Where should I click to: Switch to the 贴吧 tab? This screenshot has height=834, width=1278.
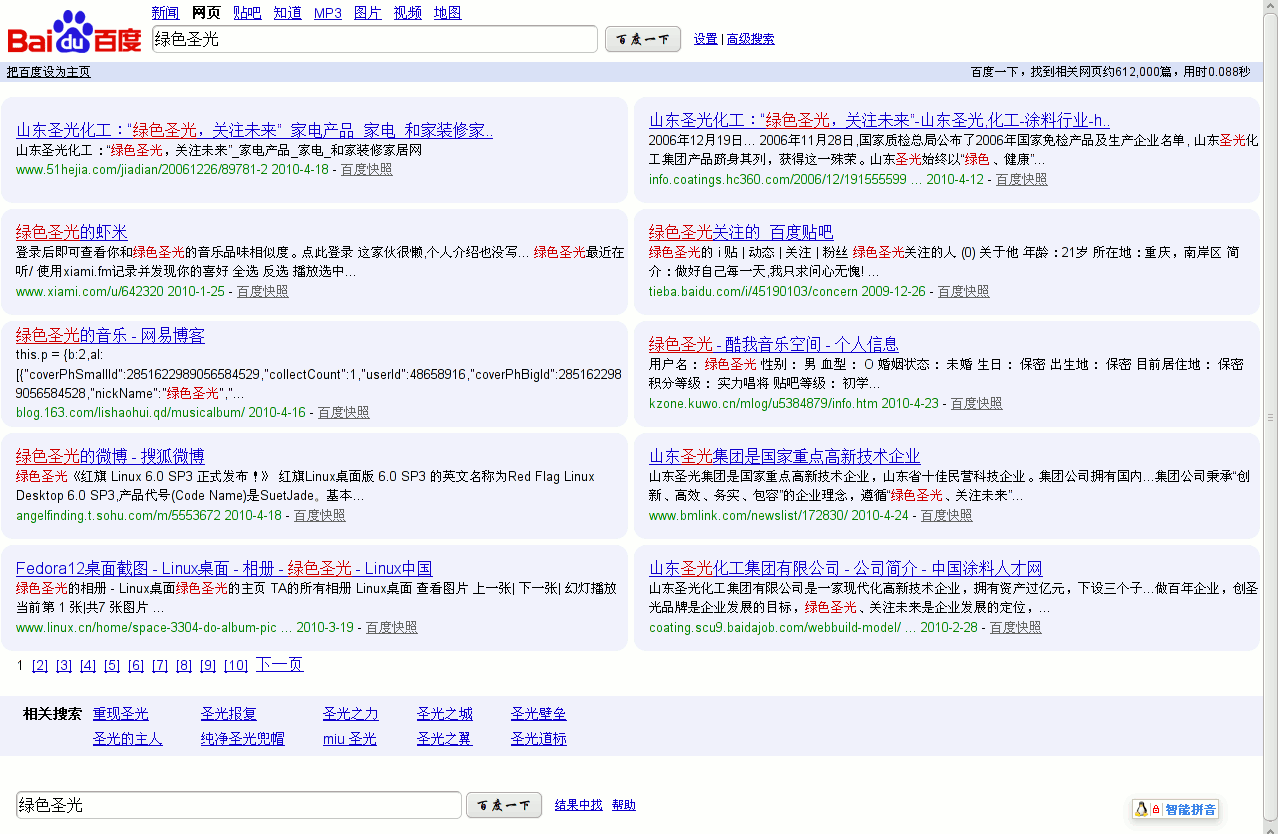point(247,13)
